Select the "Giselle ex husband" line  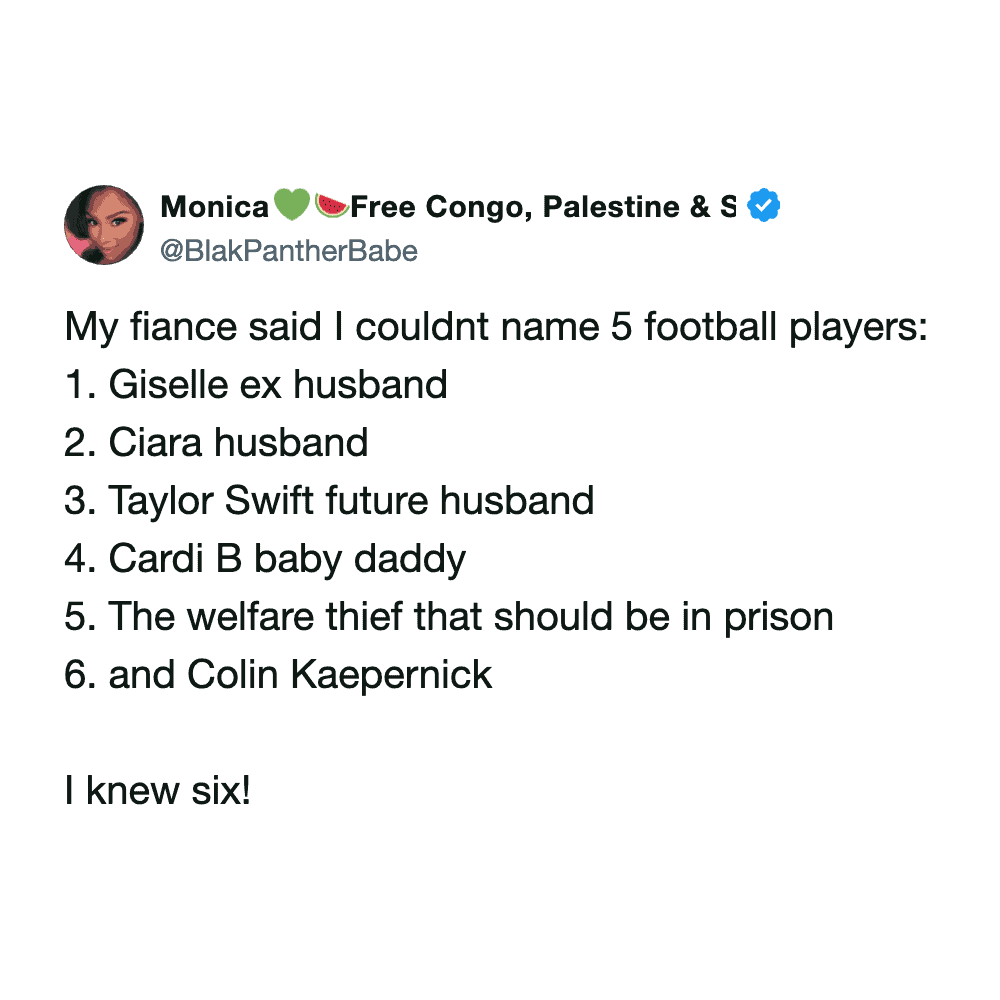pyautogui.click(x=277, y=385)
